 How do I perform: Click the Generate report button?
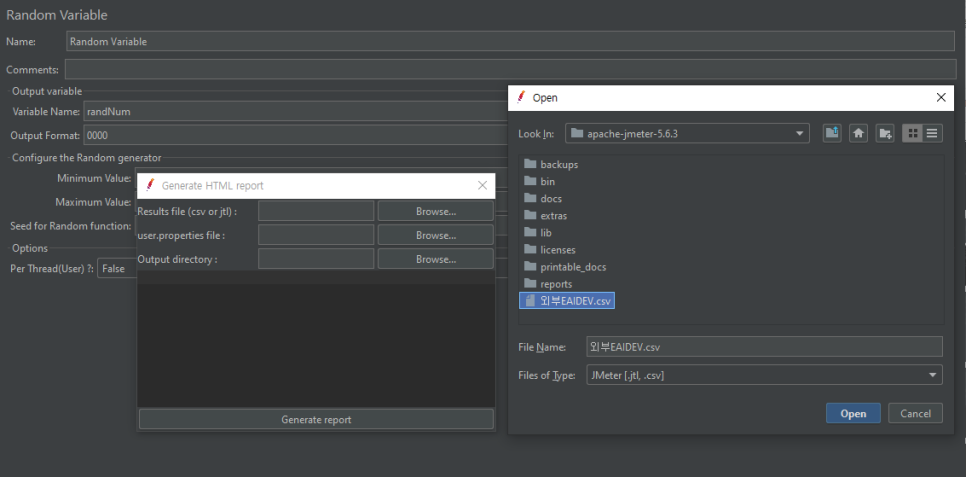coord(316,420)
